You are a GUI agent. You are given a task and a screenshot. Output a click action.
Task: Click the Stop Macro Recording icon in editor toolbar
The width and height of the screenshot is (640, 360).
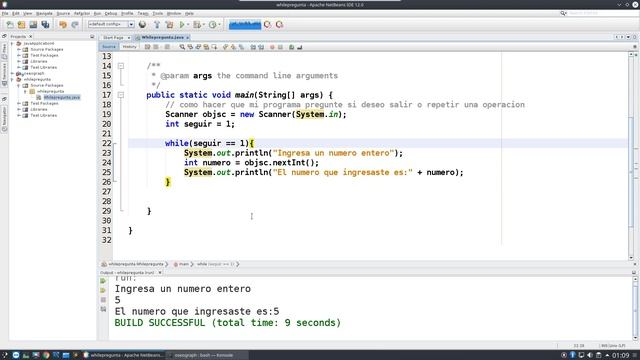(x=280, y=47)
